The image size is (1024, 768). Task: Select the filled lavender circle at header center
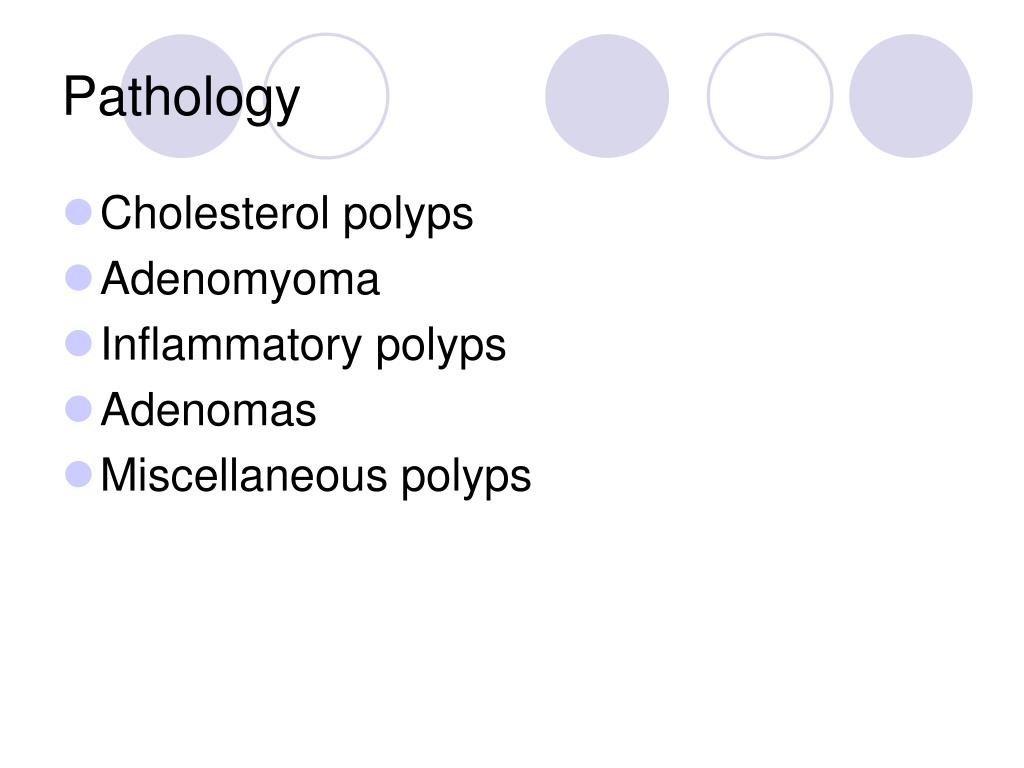coord(607,96)
